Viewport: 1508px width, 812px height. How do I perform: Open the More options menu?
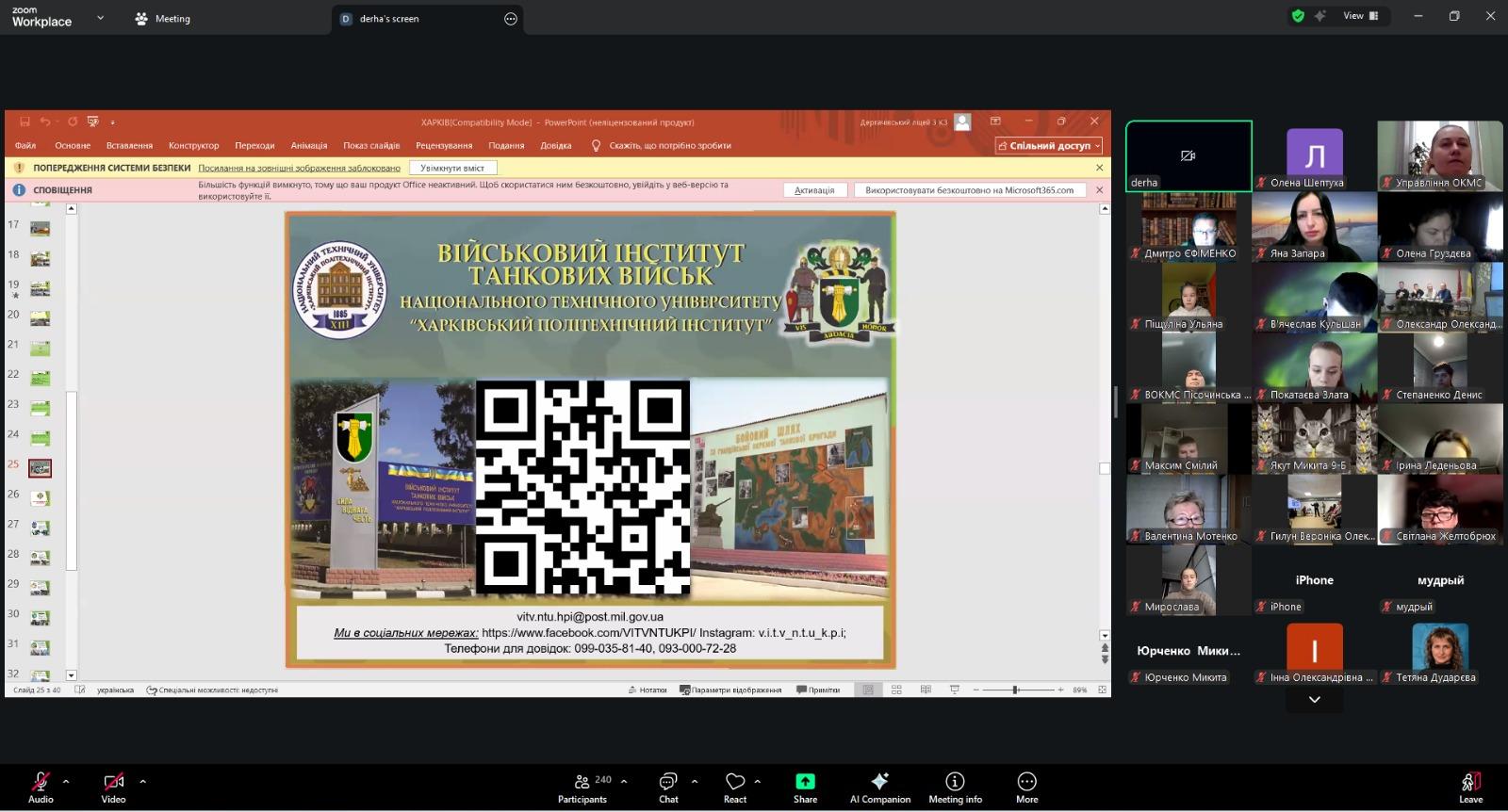coord(1026,788)
